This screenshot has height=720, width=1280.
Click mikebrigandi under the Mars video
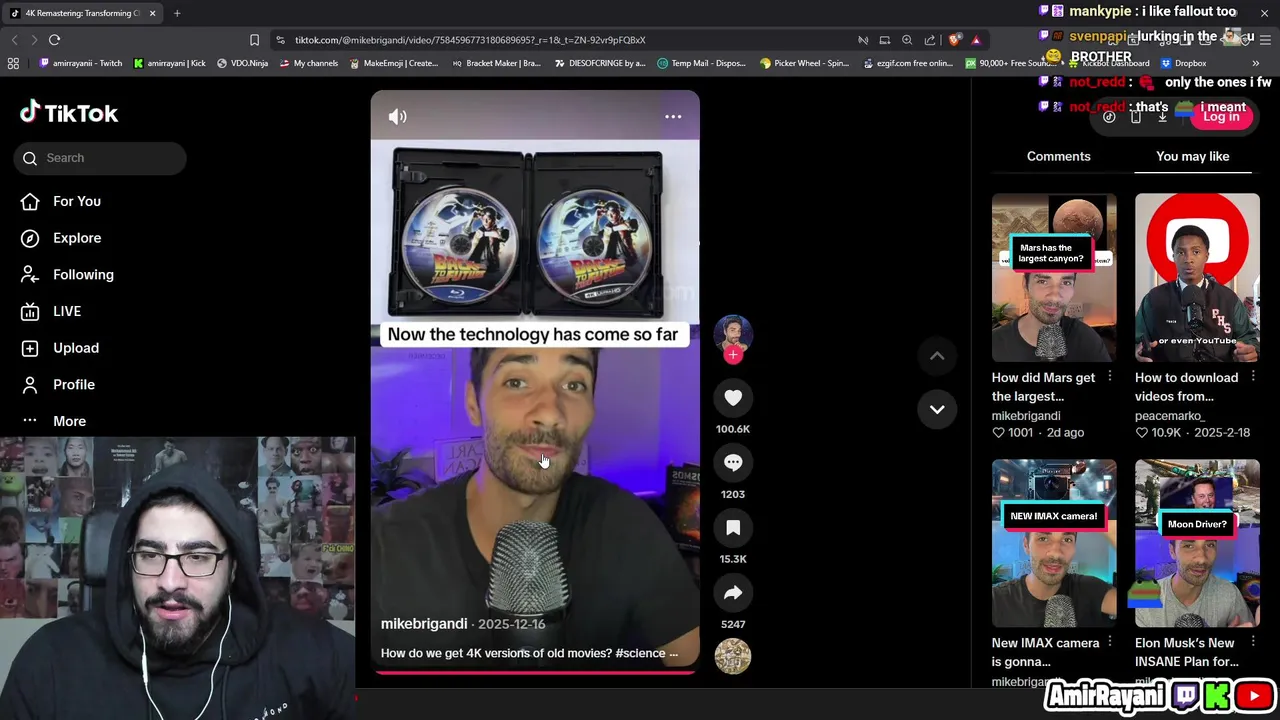1026,416
